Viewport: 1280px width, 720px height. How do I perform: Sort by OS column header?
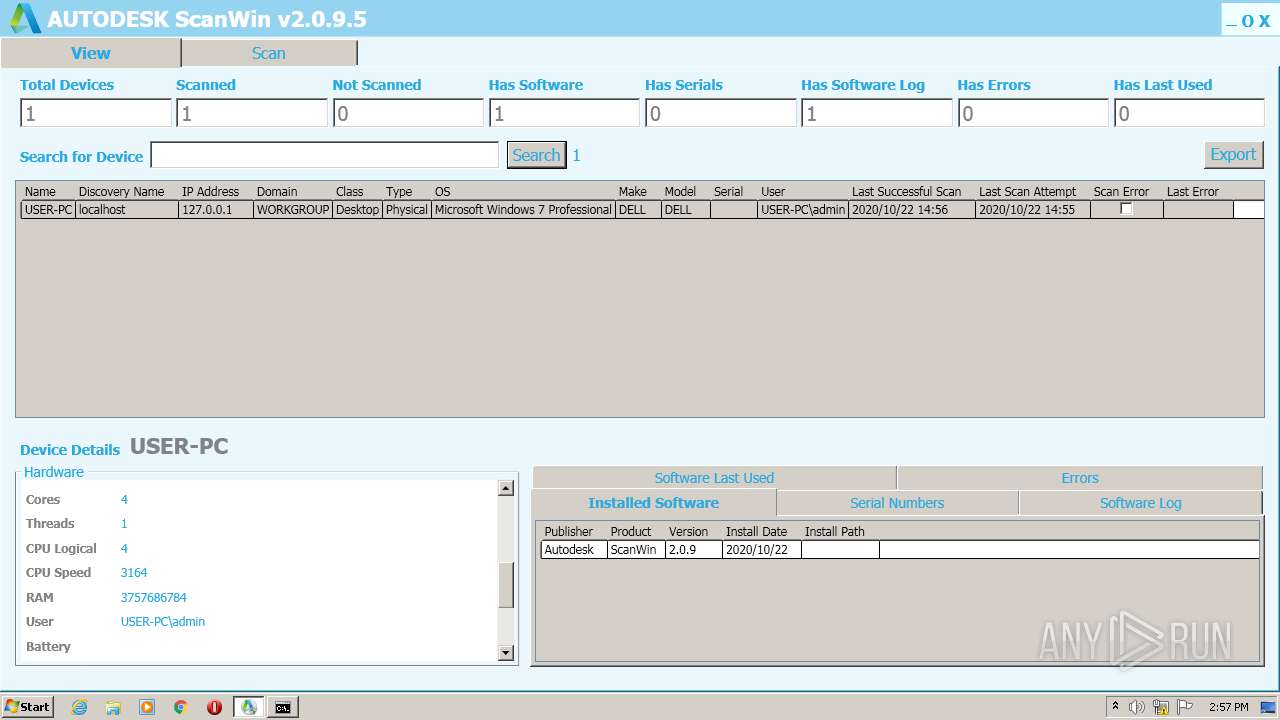pos(442,191)
